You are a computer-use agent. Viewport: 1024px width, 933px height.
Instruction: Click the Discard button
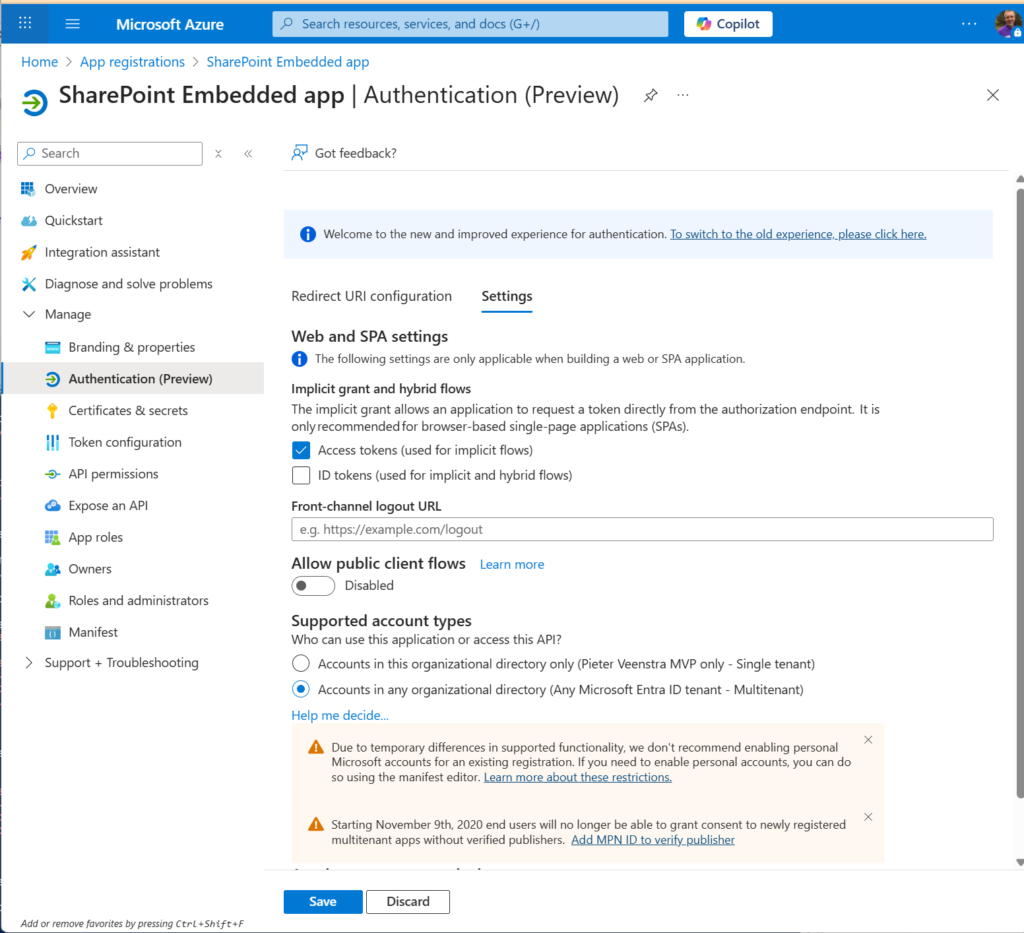coord(408,902)
